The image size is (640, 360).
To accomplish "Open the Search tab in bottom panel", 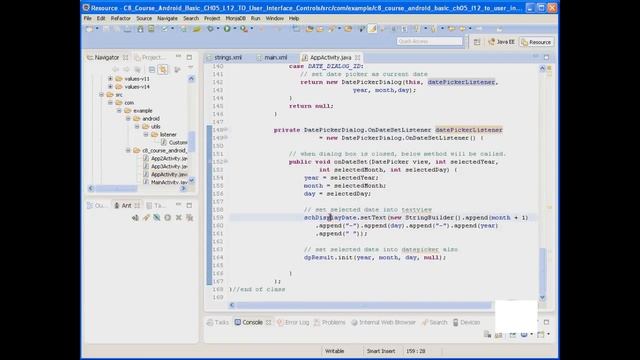I will (x=435, y=322).
